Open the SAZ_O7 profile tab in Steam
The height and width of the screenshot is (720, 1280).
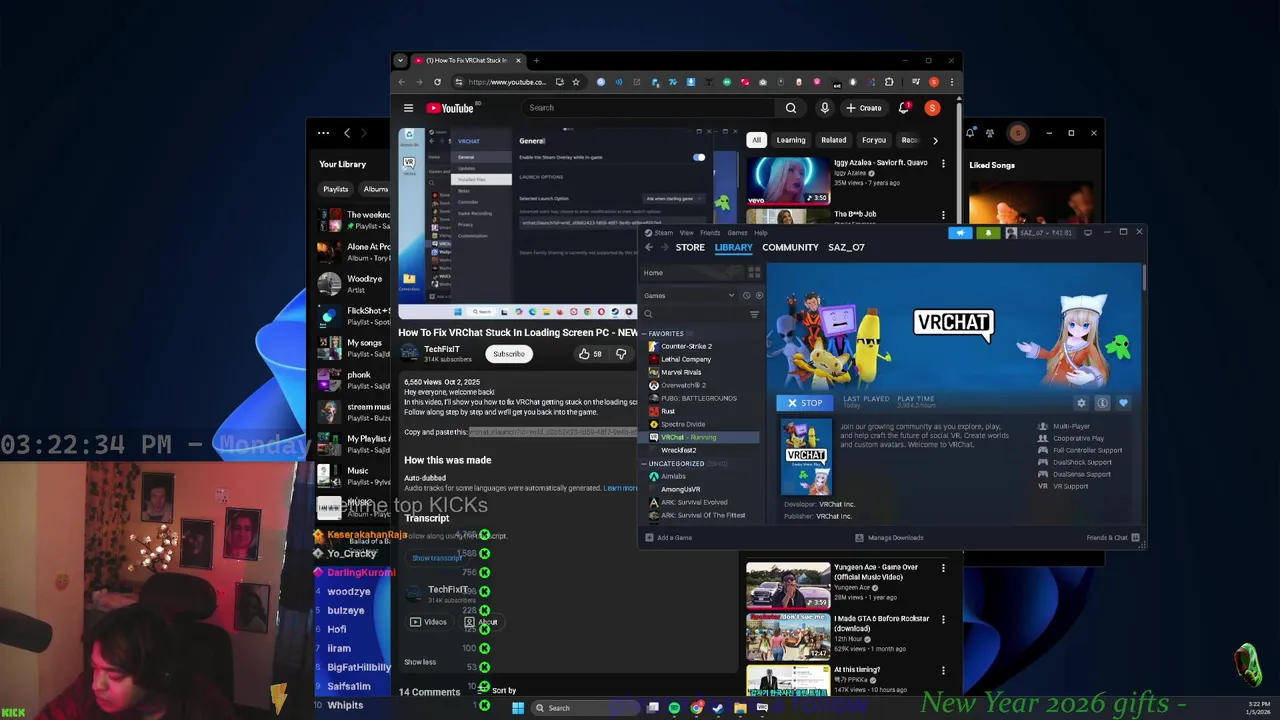point(846,247)
